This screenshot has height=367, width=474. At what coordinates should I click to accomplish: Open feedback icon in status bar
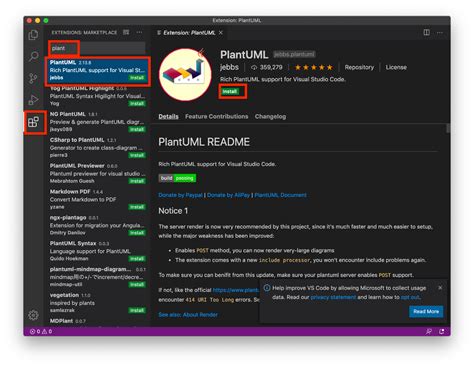click(x=429, y=331)
